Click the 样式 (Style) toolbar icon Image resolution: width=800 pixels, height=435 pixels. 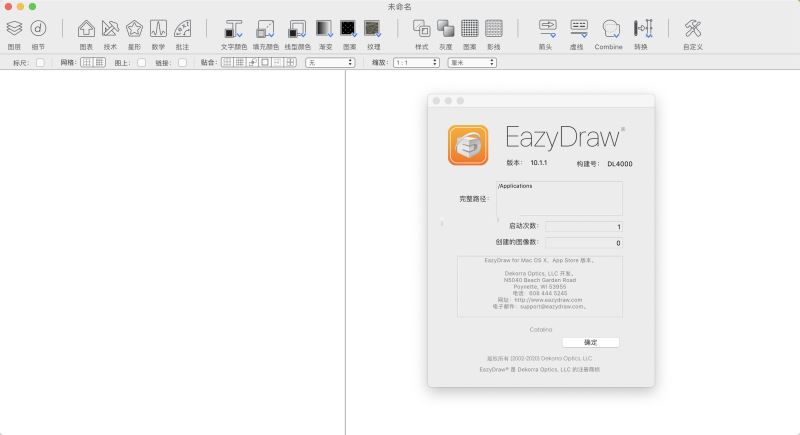421,29
